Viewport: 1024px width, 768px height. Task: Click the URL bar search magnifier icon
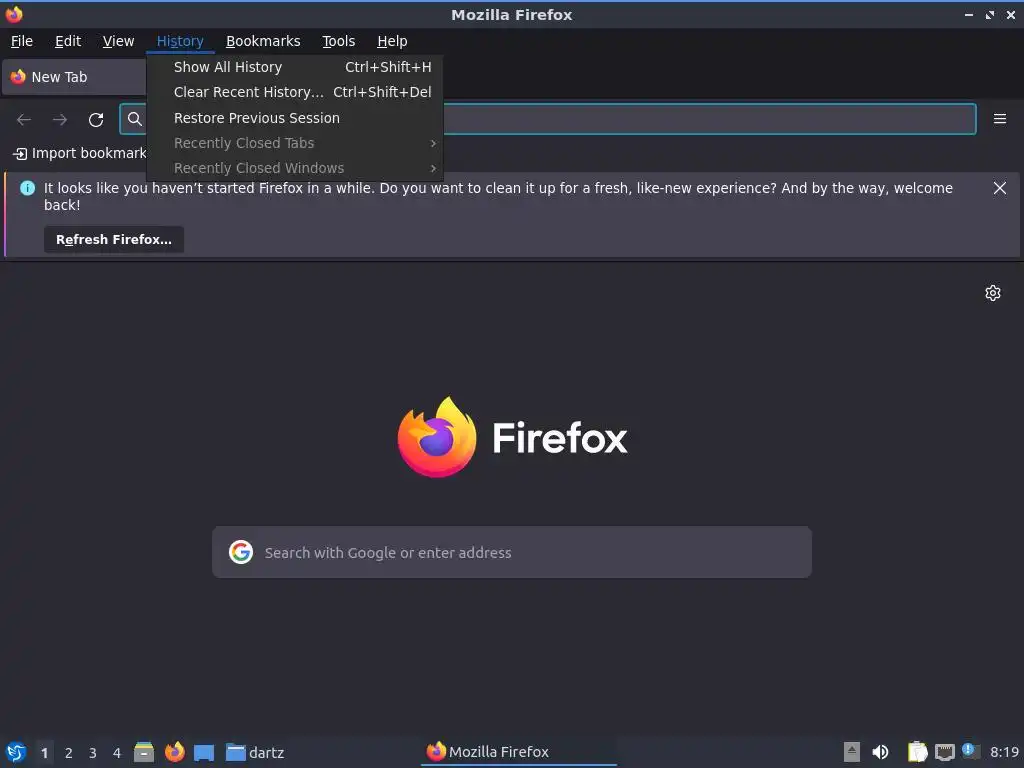[x=135, y=119]
